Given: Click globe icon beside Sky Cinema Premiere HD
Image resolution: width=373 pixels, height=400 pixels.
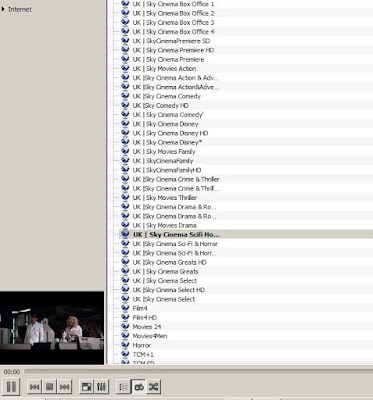Looking at the screenshot, I should [x=125, y=50].
